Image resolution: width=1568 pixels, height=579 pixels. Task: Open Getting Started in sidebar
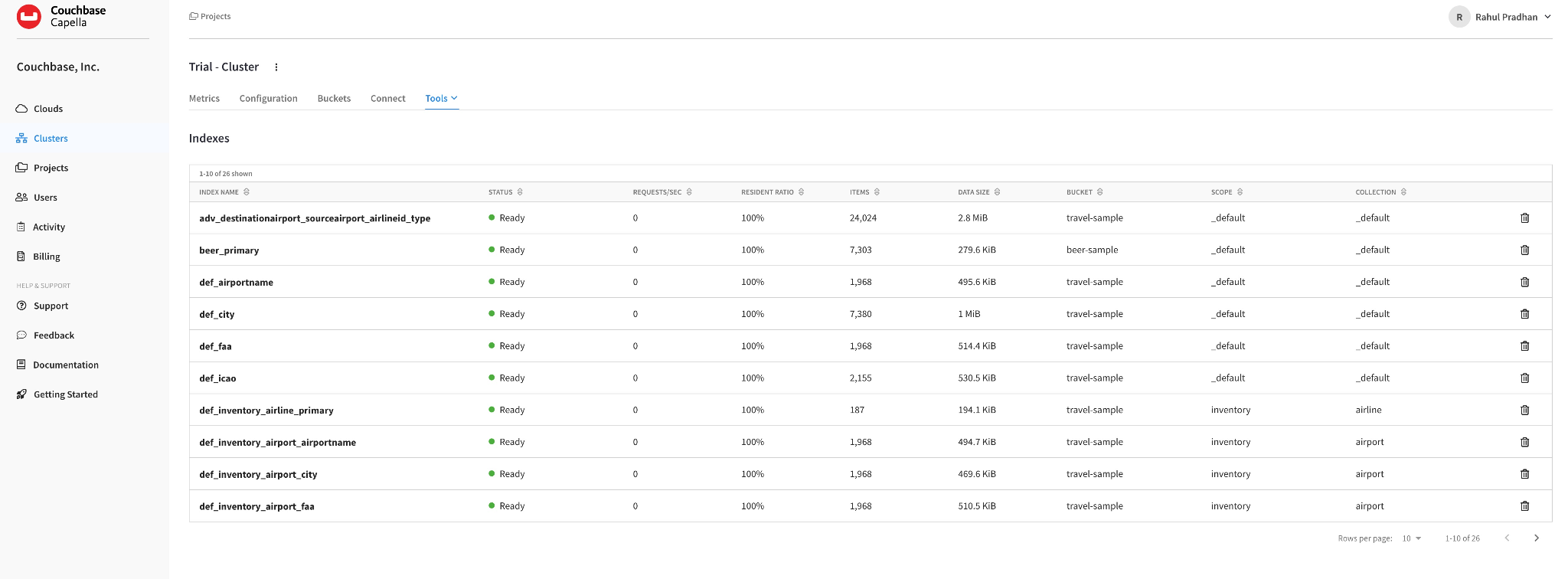(x=66, y=395)
